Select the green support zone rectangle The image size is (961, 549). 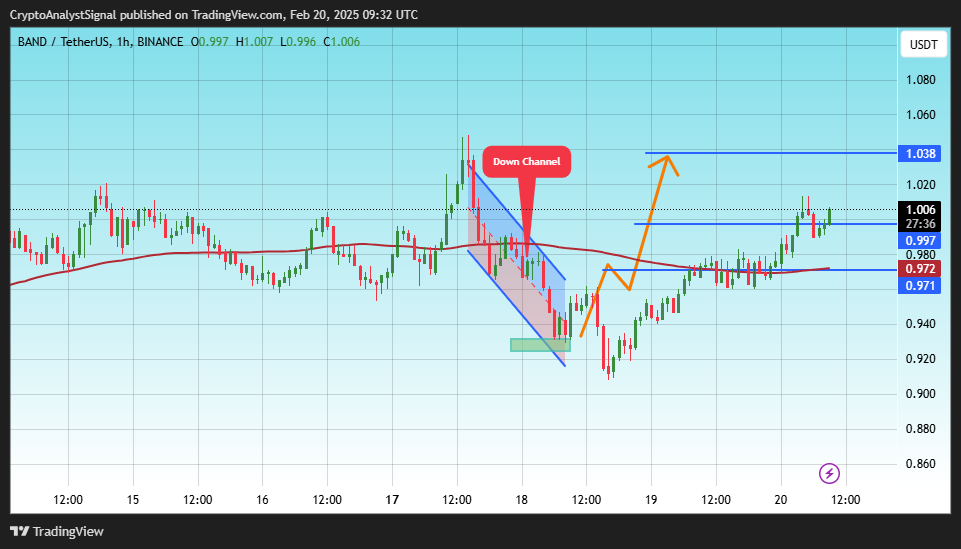point(540,345)
